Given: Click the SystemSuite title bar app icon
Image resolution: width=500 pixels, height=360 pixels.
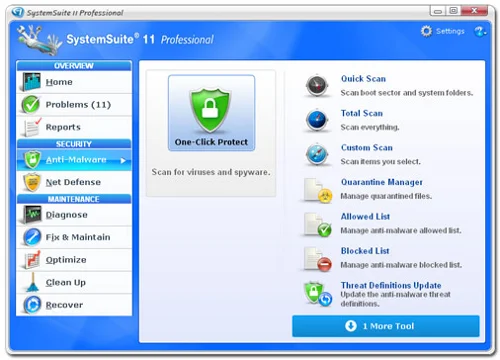Looking at the screenshot, I should tap(17, 12).
